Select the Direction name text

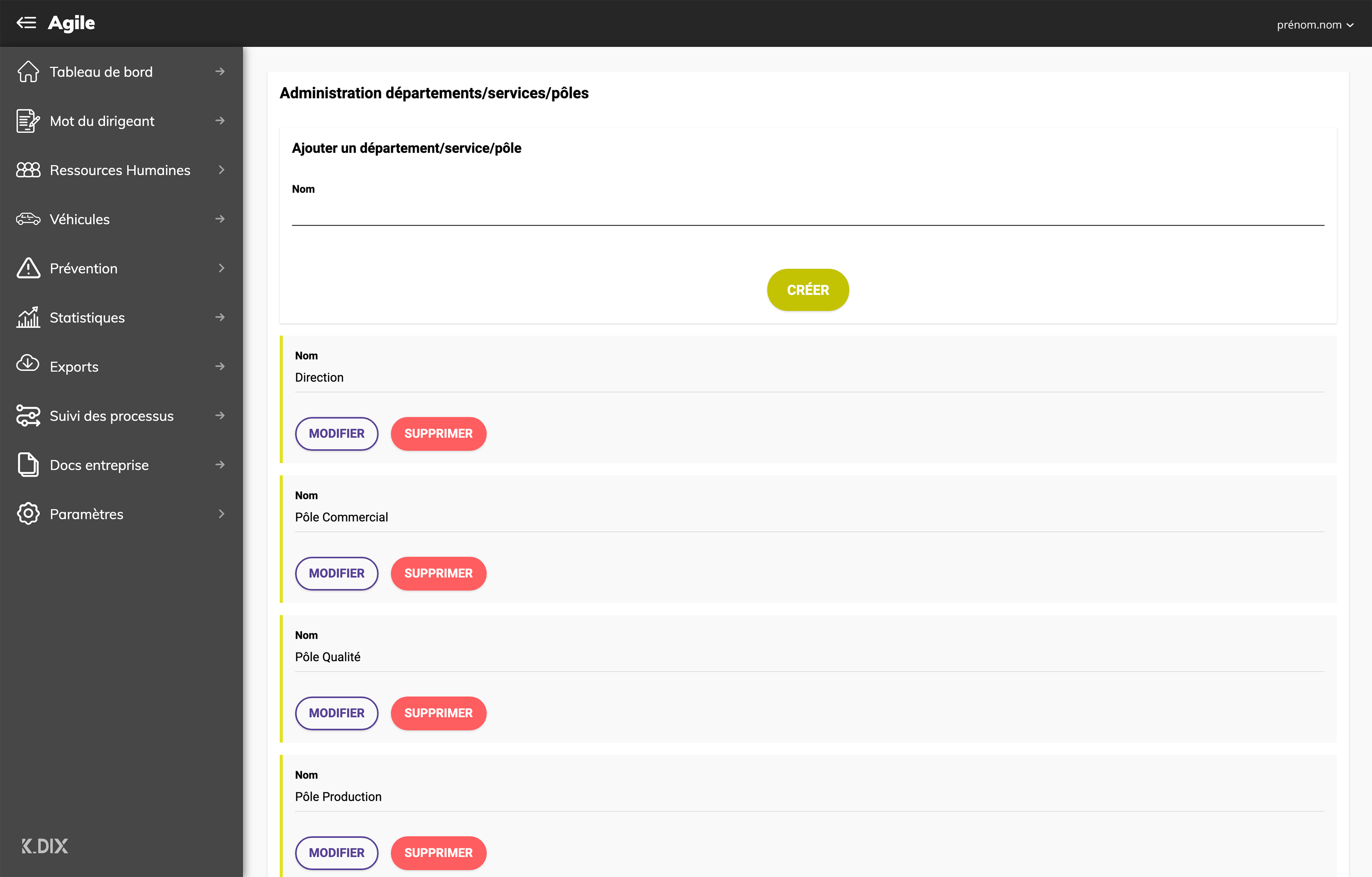[x=319, y=378]
